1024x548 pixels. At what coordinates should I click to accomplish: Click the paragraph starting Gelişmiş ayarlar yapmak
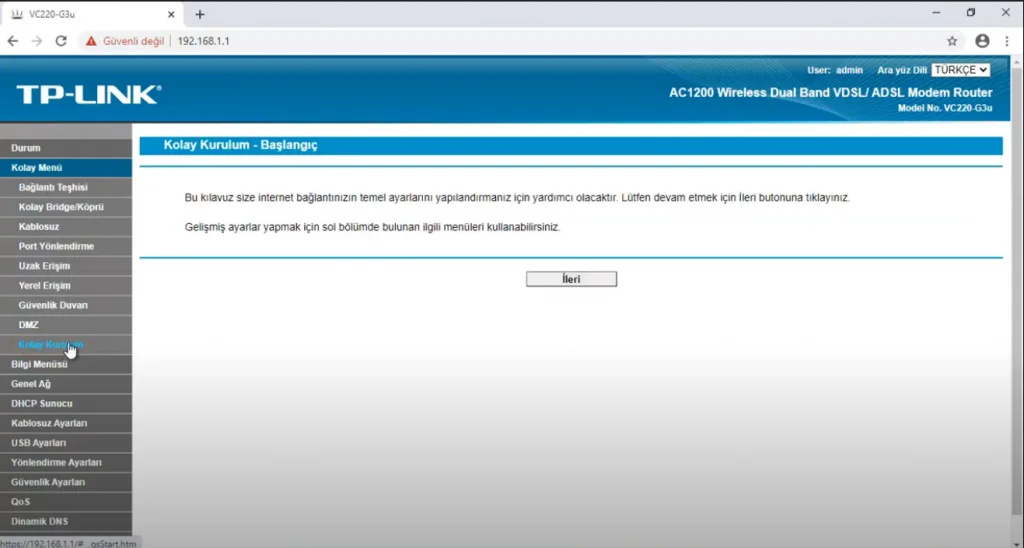pyautogui.click(x=372, y=227)
